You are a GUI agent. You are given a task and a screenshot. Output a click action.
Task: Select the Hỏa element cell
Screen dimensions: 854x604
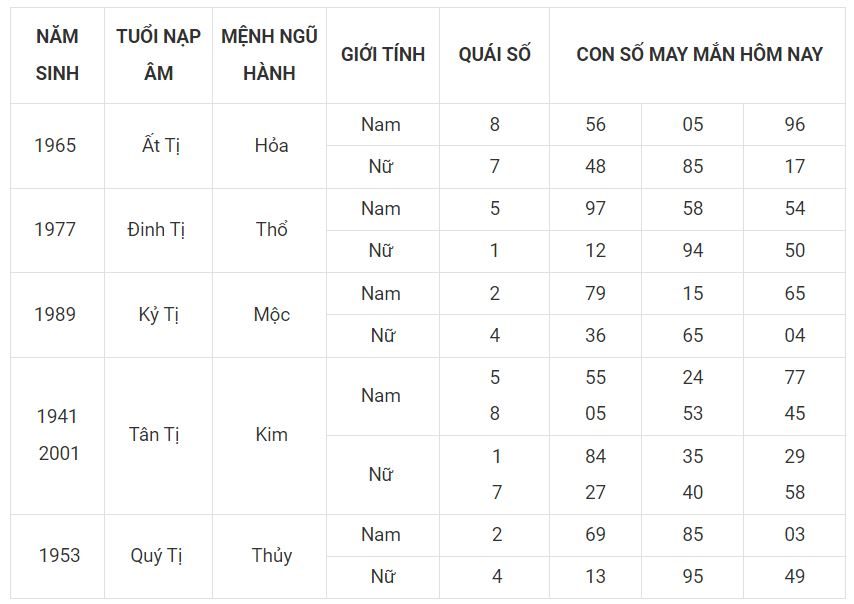tap(270, 146)
